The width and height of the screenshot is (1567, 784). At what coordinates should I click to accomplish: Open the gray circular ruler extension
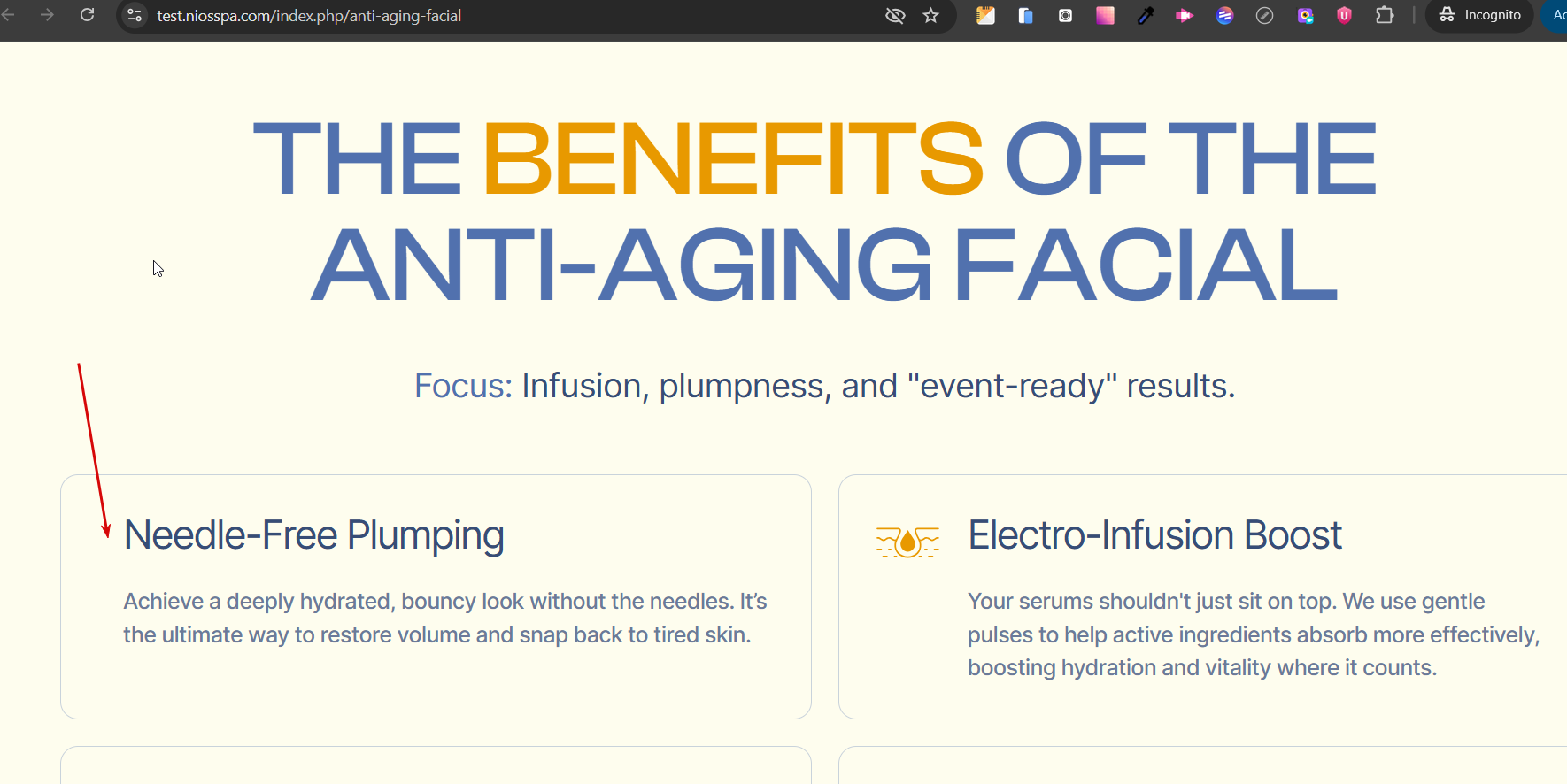coord(1264,15)
